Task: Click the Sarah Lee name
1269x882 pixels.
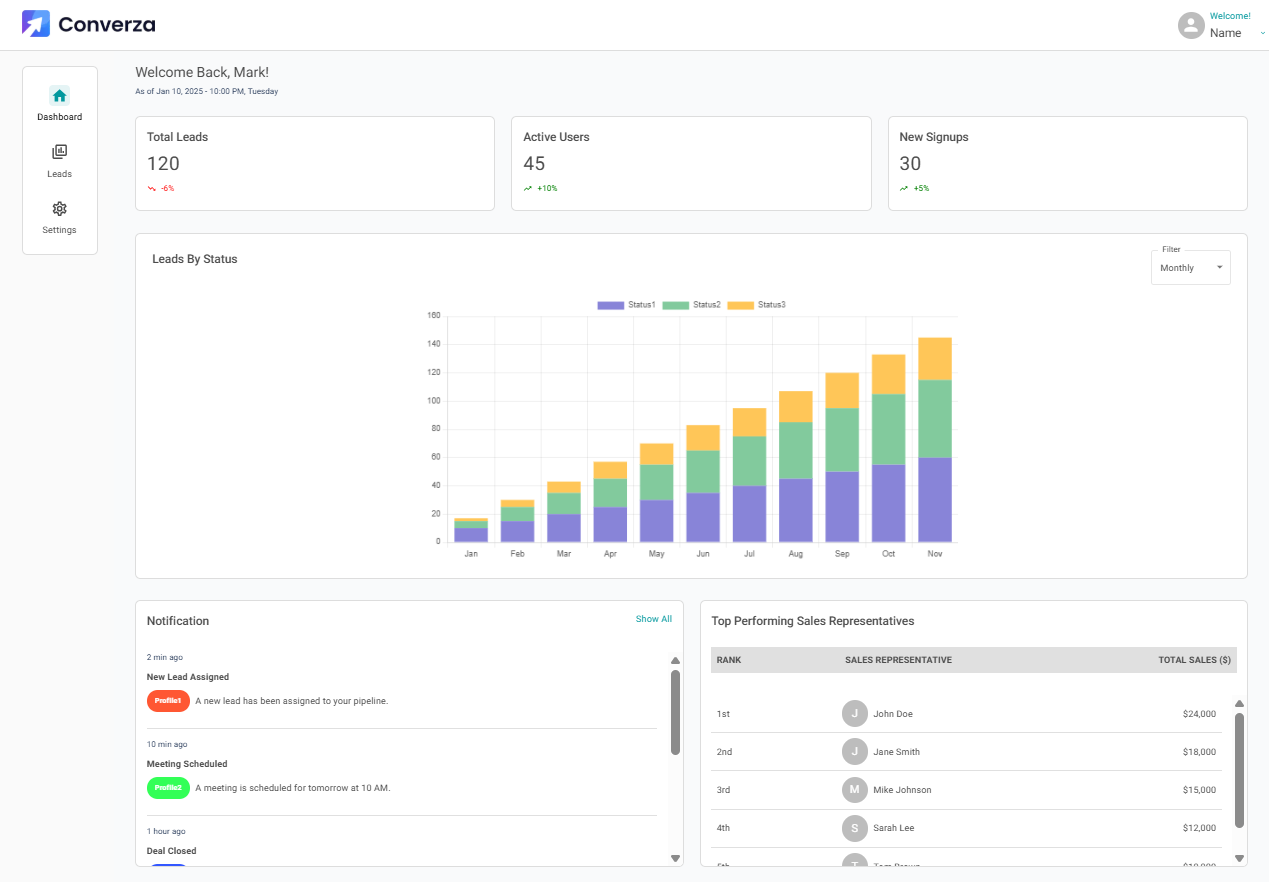Action: tap(894, 828)
